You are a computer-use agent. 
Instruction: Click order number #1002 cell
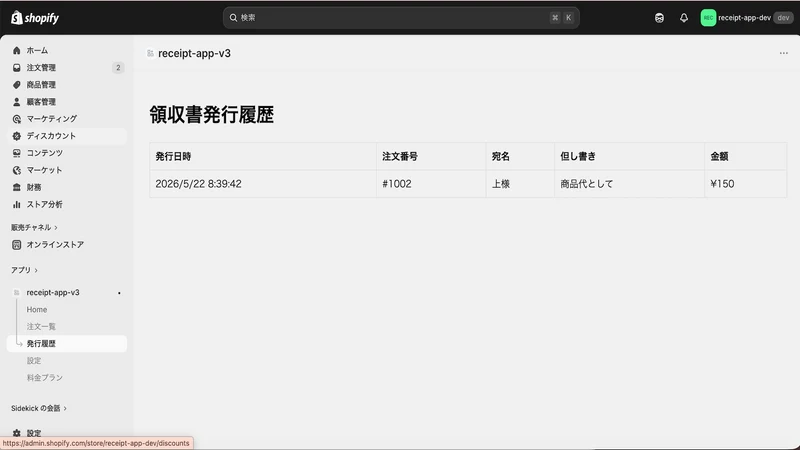coord(431,184)
